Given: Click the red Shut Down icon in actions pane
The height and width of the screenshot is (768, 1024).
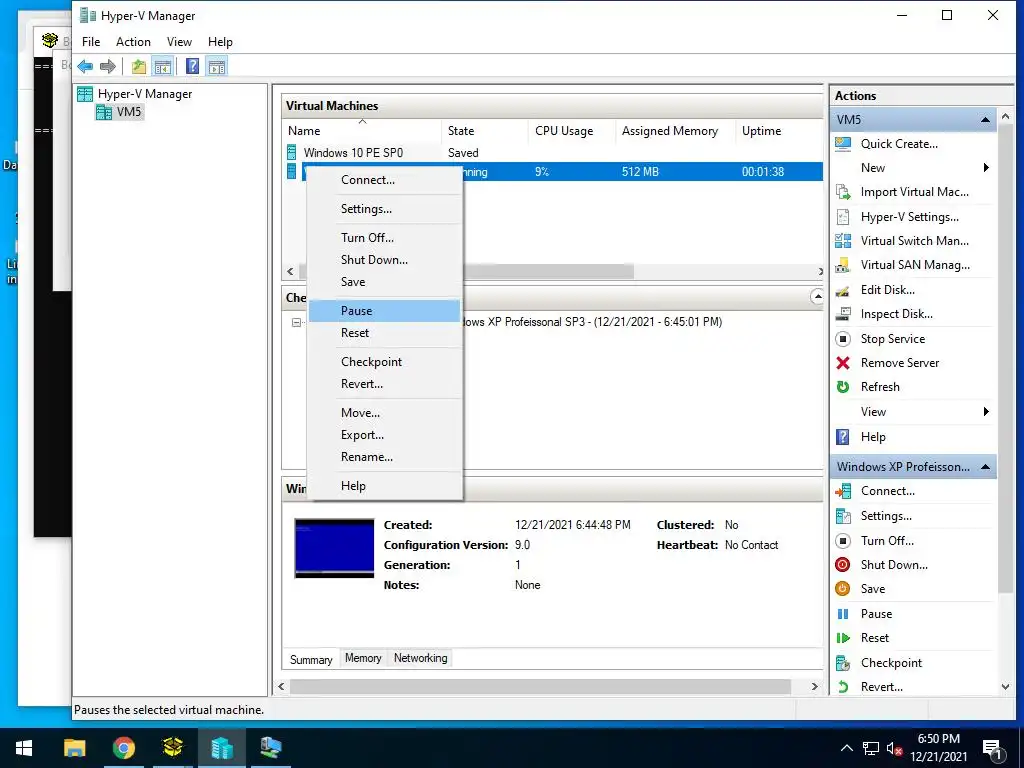Looking at the screenshot, I should (x=843, y=565).
